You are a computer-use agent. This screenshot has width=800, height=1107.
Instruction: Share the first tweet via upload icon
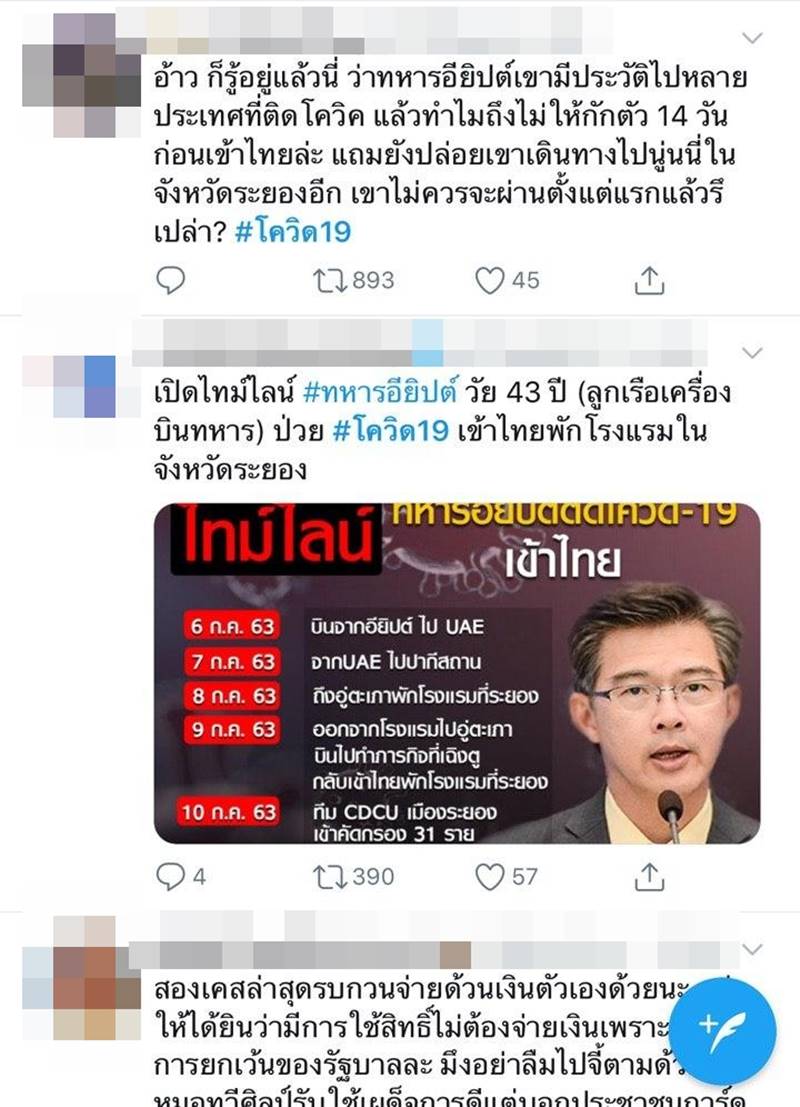(x=649, y=281)
